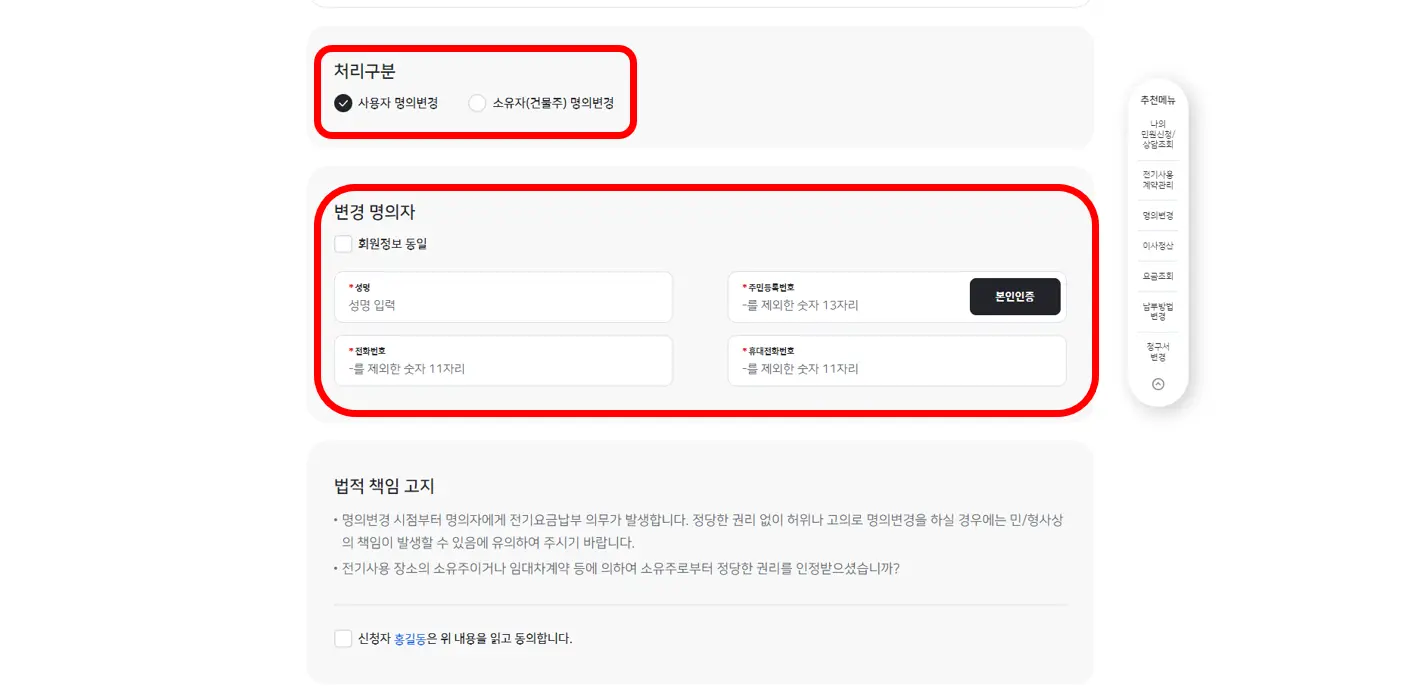Open 나의 민원신청/상담조회 sidebar item
The image size is (1409, 697).
click(1157, 133)
